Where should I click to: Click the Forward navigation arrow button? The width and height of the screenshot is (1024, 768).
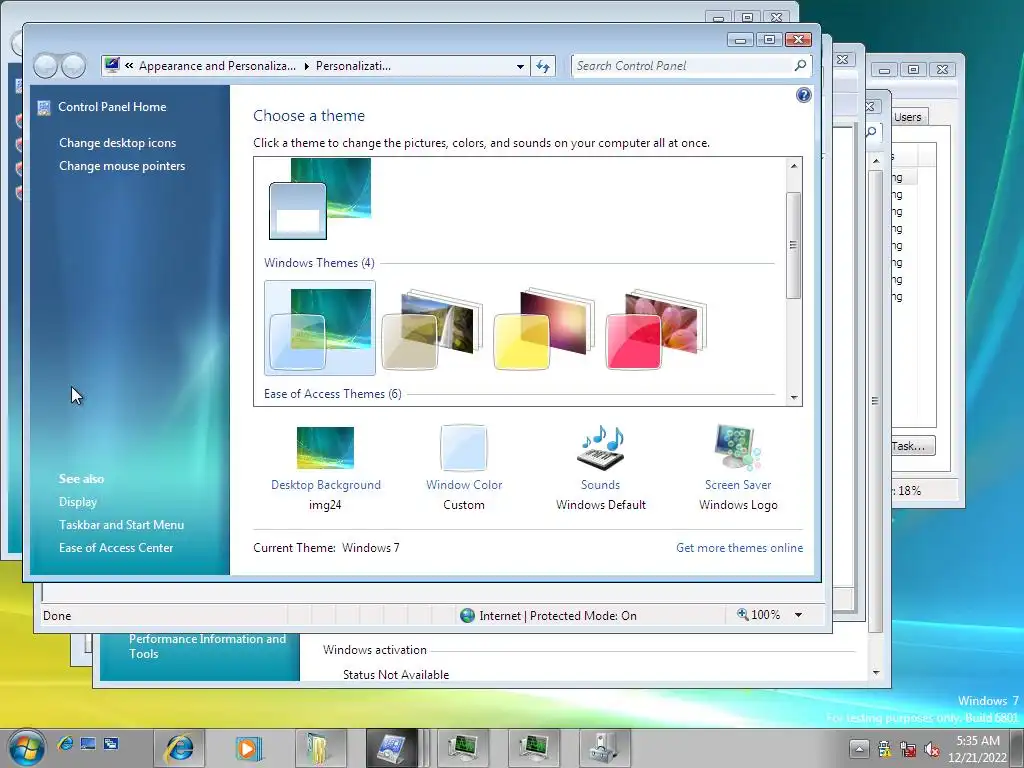(x=73, y=65)
